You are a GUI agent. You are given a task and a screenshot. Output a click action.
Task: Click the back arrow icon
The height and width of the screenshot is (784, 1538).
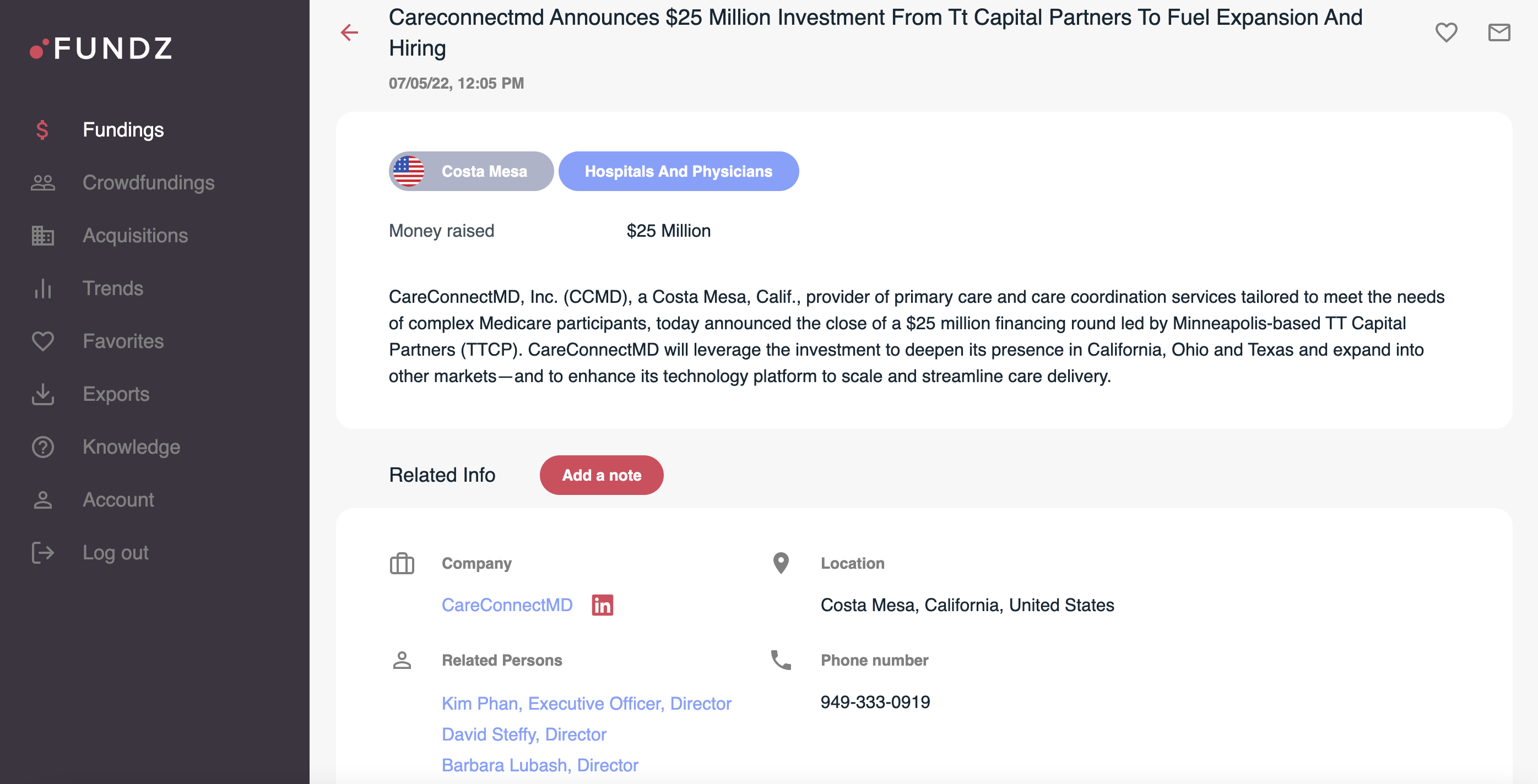tap(349, 32)
